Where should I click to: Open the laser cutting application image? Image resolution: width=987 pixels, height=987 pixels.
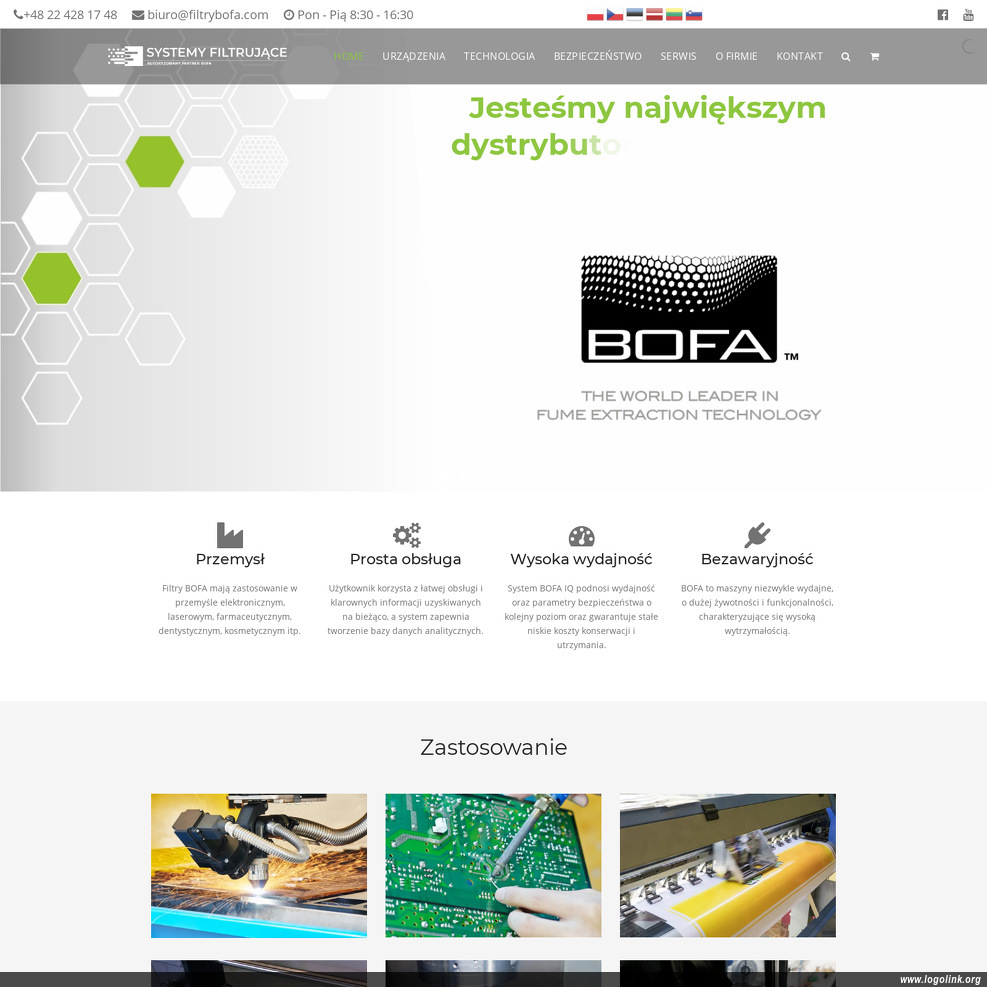point(259,866)
